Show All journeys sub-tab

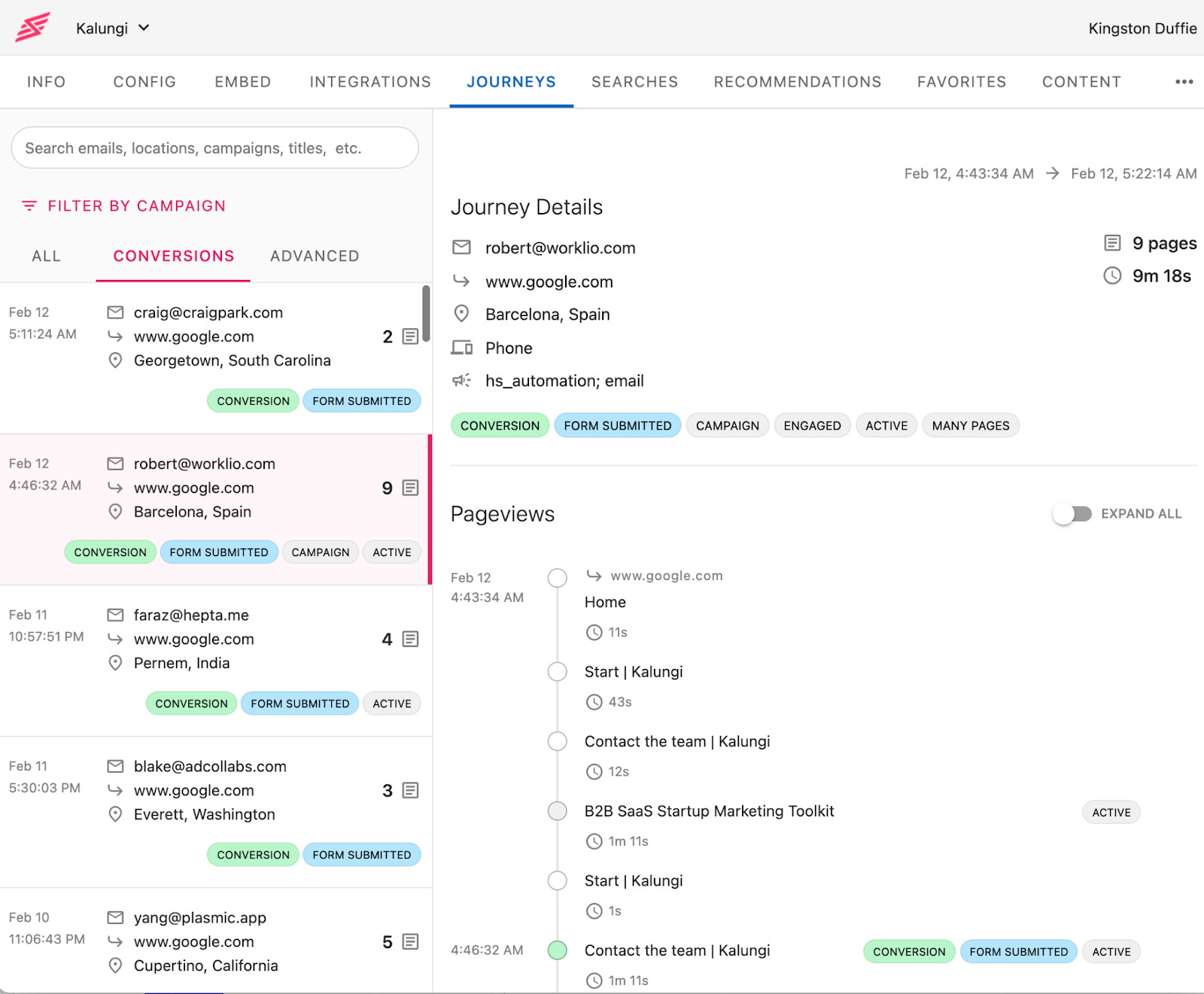[46, 256]
